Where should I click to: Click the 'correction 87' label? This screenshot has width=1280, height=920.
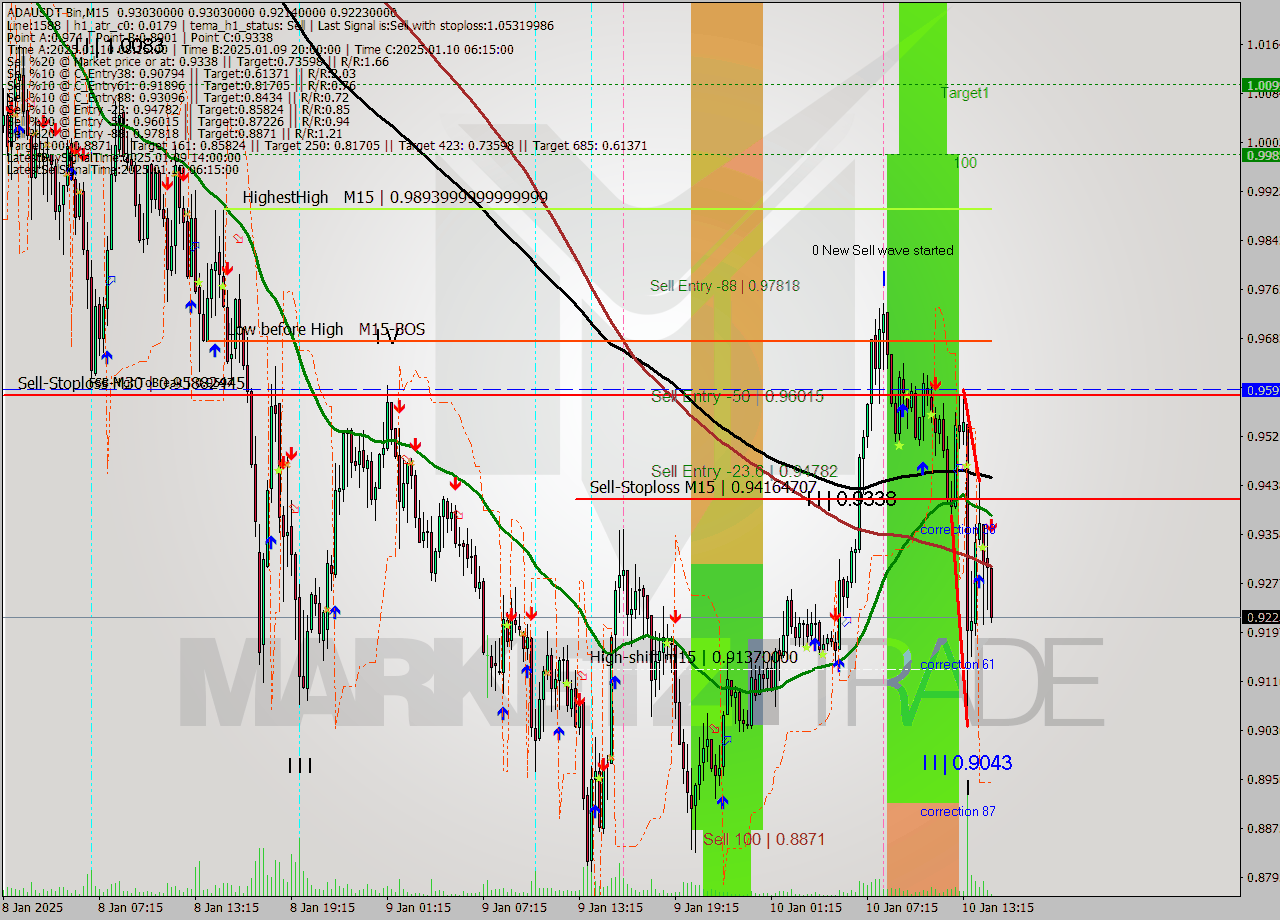coord(957,811)
